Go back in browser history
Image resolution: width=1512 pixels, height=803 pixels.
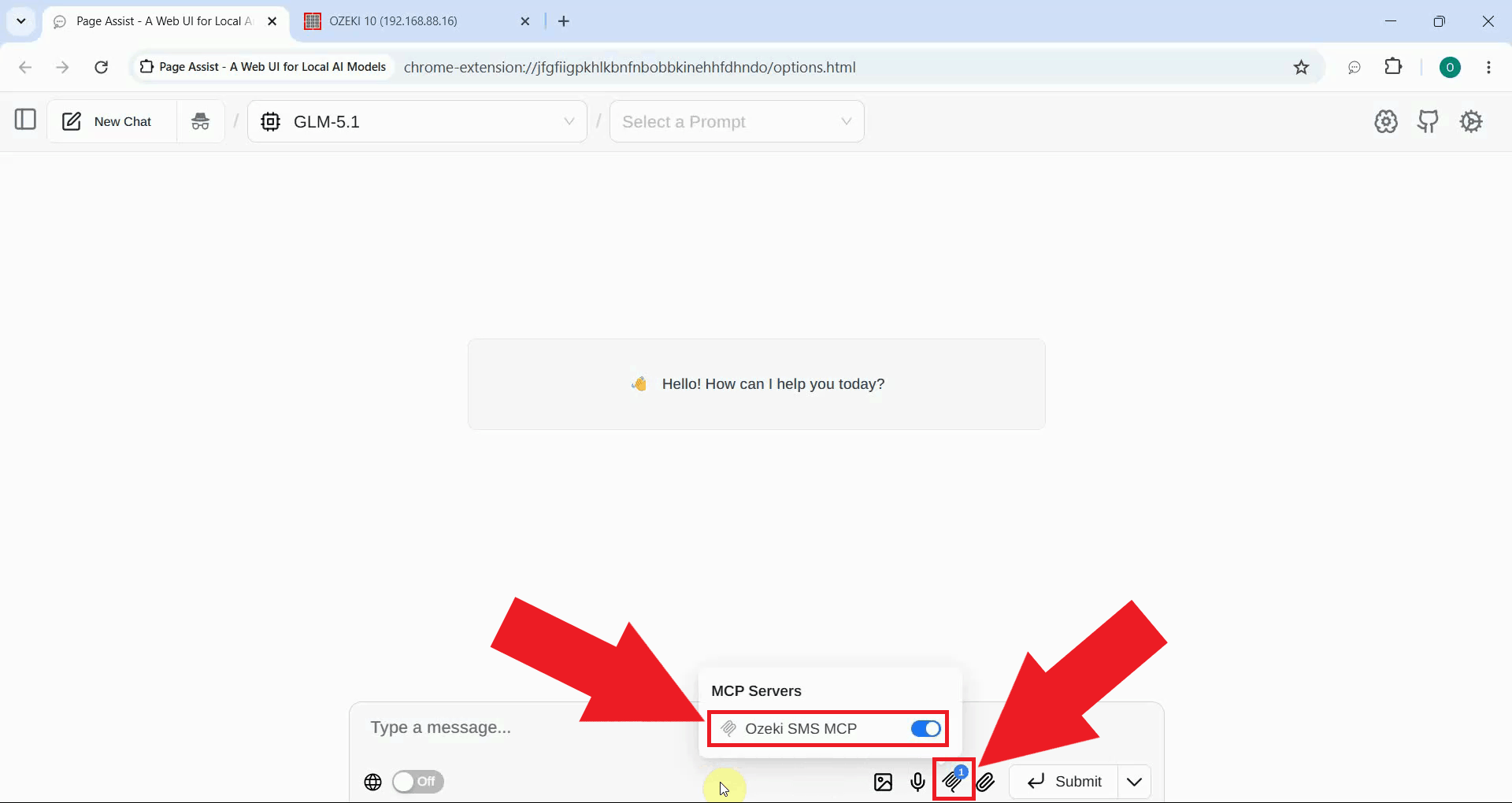click(x=25, y=67)
